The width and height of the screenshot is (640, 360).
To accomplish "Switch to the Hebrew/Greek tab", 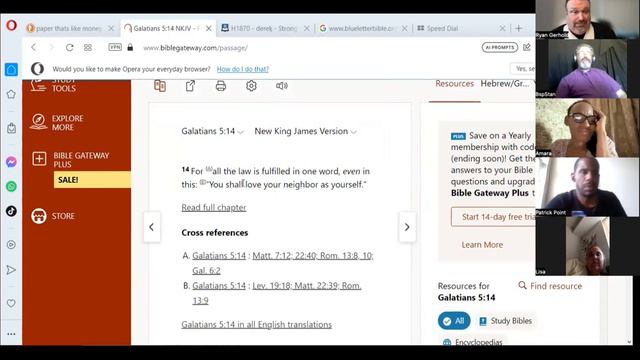I will tap(505, 84).
